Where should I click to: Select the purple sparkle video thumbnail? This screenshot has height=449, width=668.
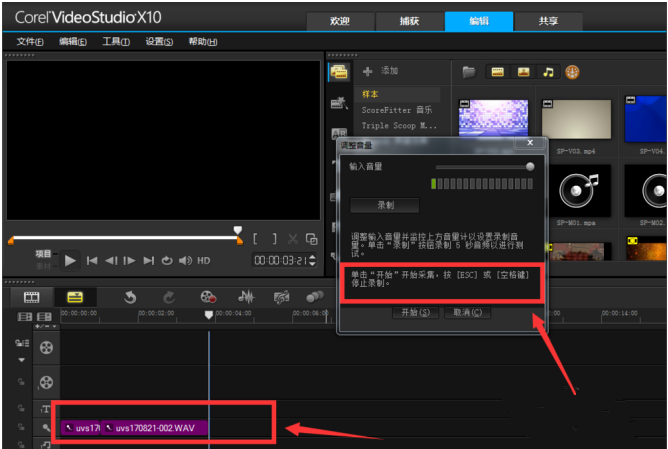pyautogui.click(x=493, y=118)
